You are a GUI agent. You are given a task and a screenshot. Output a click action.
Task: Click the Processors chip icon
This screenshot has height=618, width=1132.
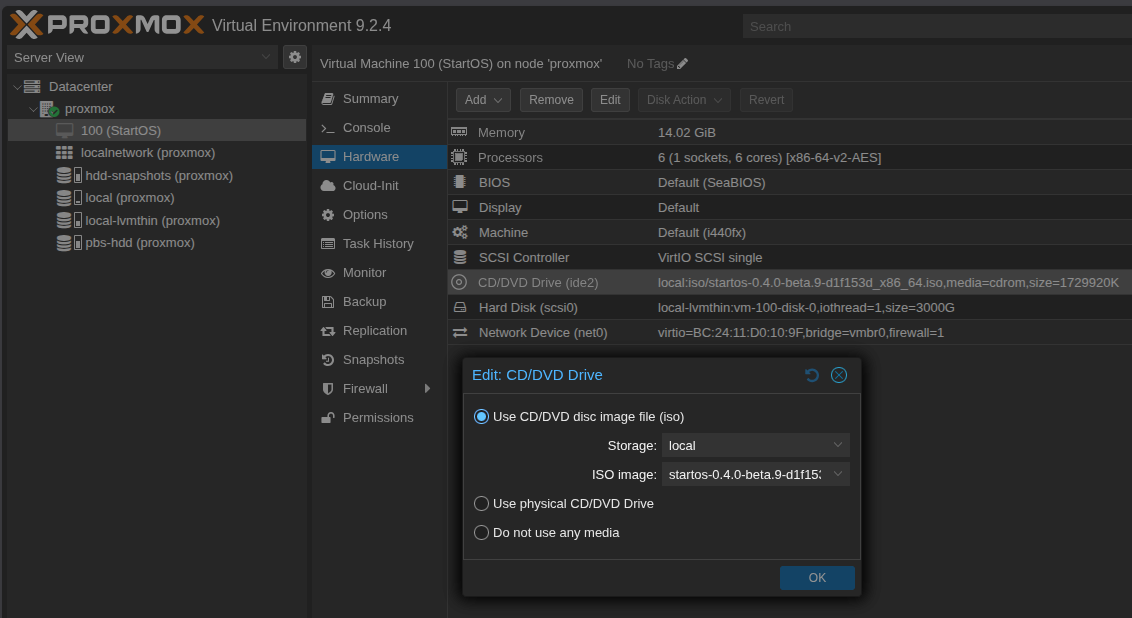[459, 157]
